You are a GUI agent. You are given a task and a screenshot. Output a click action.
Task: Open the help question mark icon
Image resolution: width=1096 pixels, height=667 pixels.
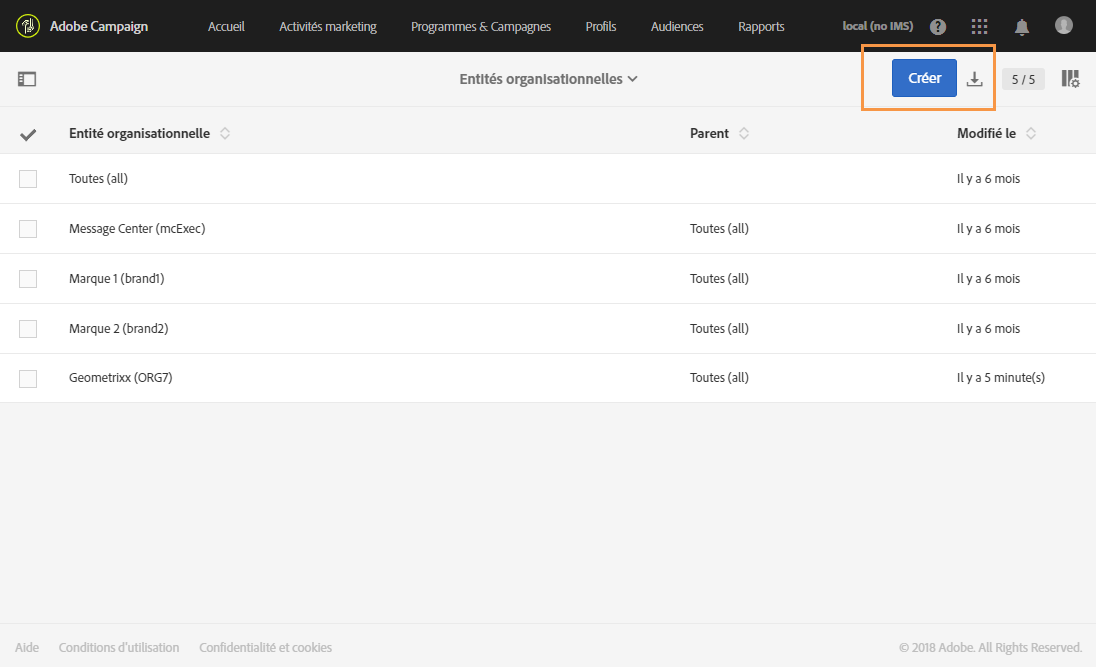click(x=938, y=27)
